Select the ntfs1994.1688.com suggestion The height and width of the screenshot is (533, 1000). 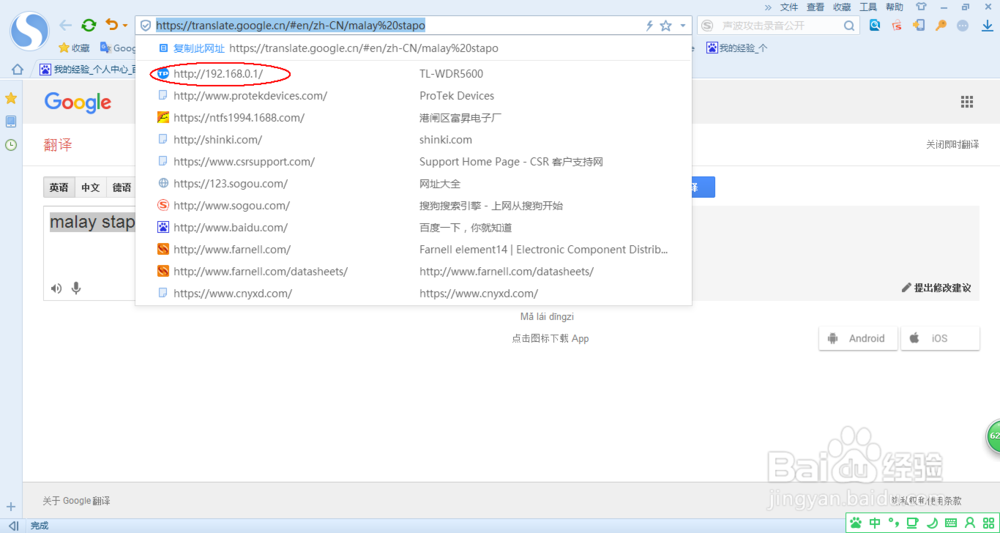413,117
